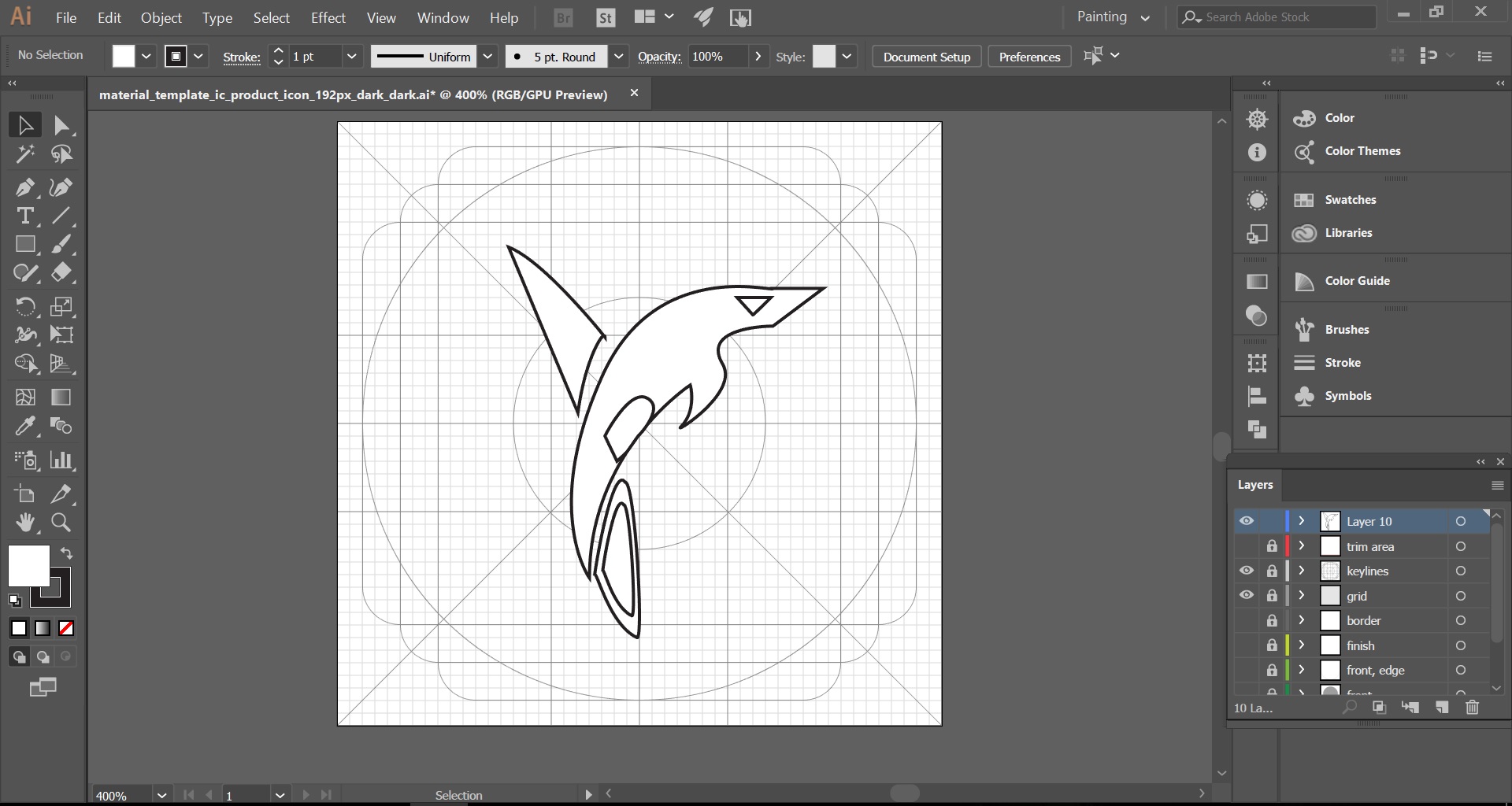Image resolution: width=1512 pixels, height=806 pixels.
Task: Select the Eraser tool
Action: (61, 273)
